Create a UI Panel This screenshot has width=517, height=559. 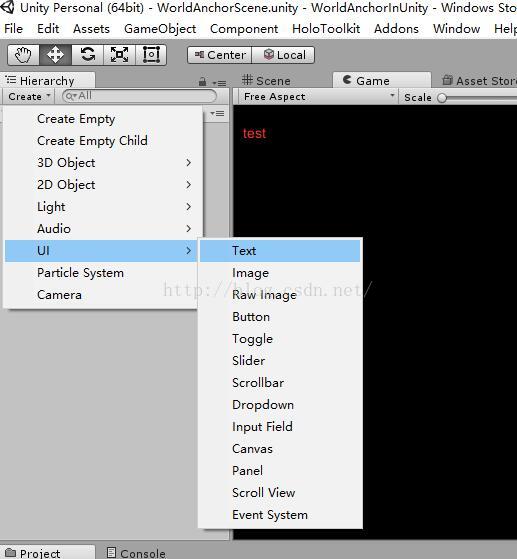[x=280, y=471]
